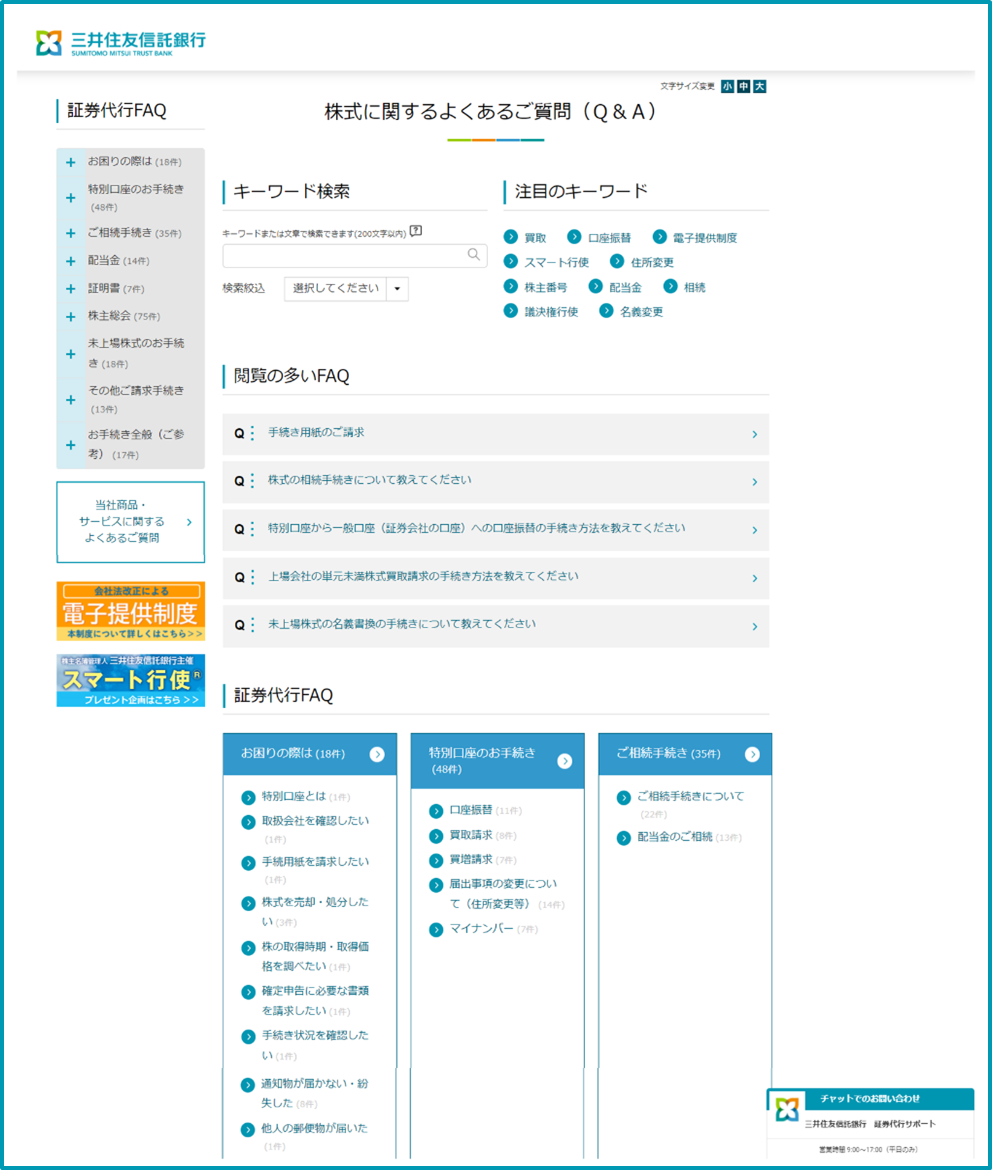Click the magnifying glass search icon
This screenshot has height=1170, width=992.
click(x=472, y=255)
